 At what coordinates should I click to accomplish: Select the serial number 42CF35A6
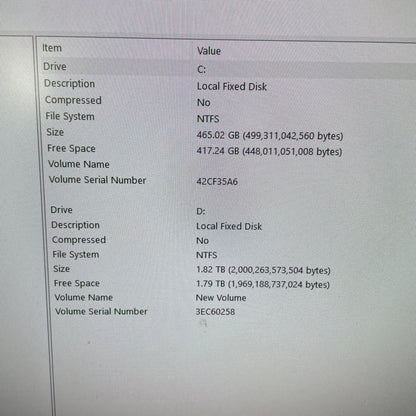coord(217,182)
